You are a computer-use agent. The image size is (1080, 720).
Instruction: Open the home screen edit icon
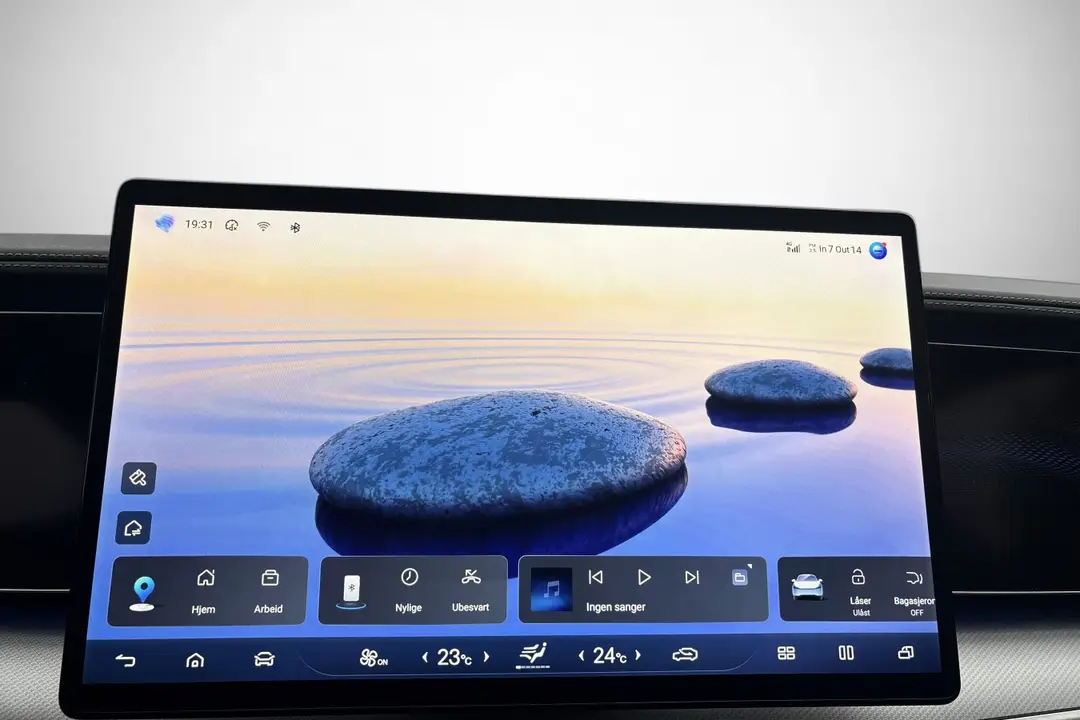point(134,528)
